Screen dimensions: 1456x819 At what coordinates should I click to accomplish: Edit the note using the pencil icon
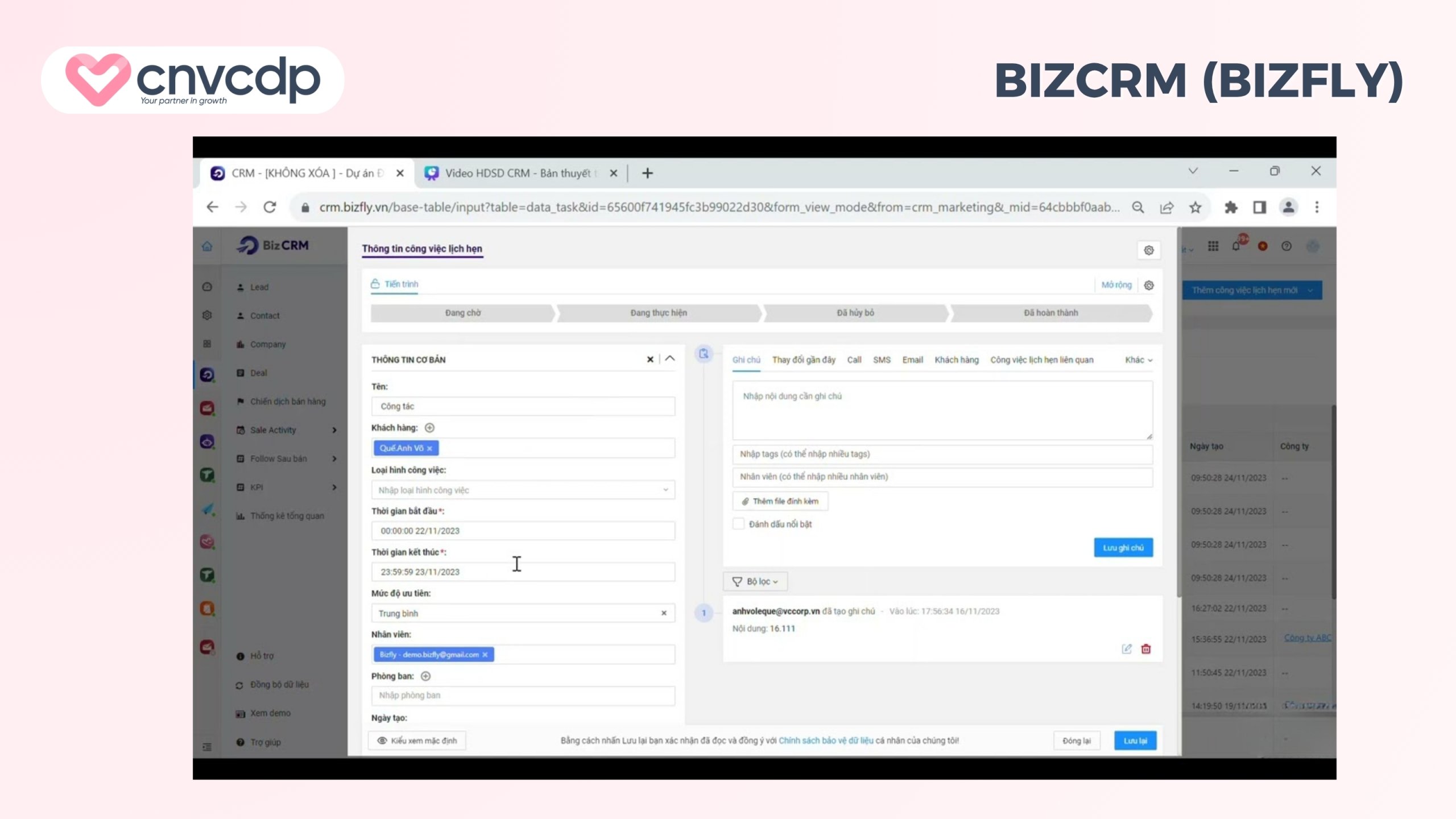[x=1127, y=649]
